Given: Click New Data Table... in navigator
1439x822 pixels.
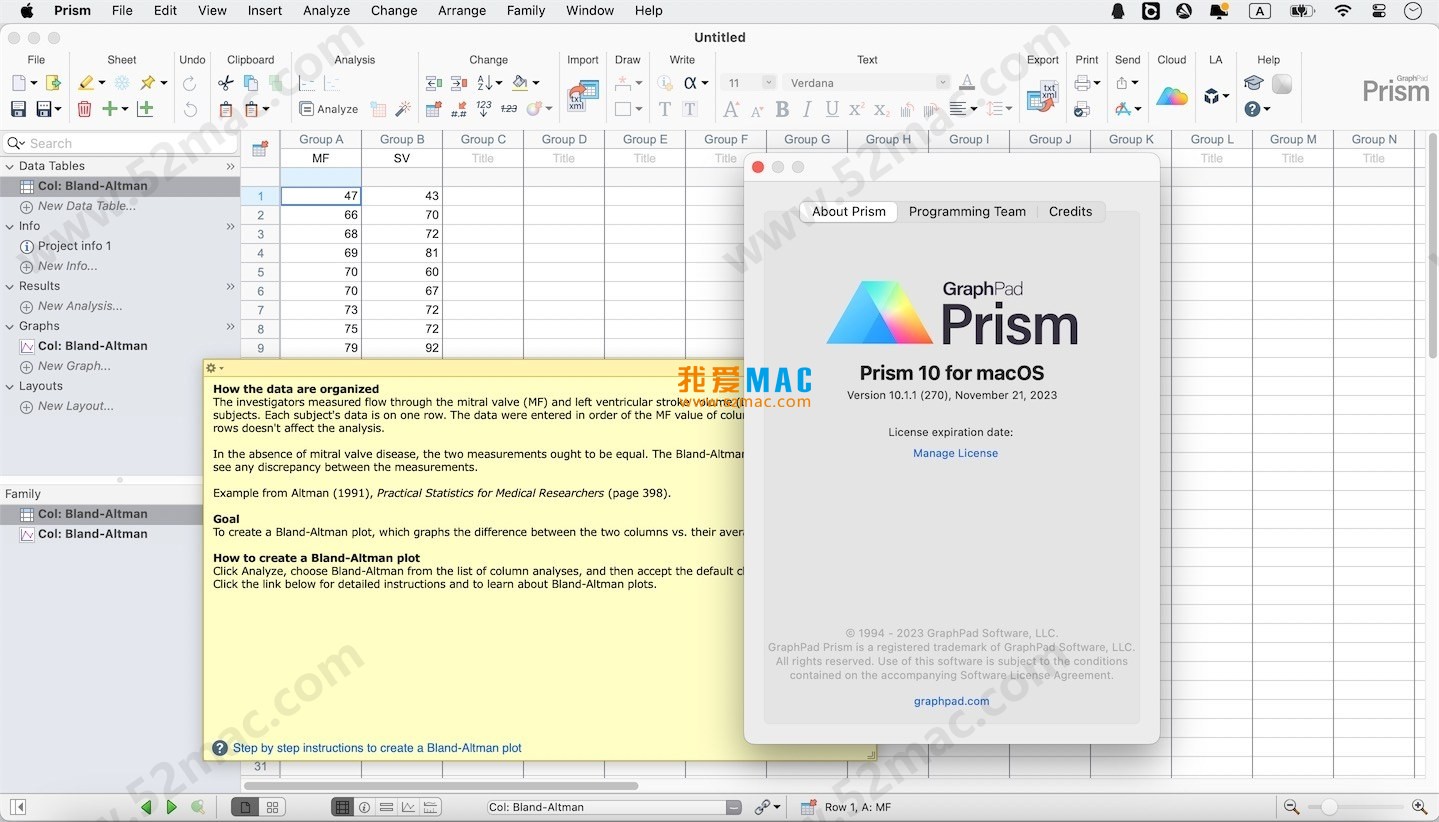Looking at the screenshot, I should 87,206.
